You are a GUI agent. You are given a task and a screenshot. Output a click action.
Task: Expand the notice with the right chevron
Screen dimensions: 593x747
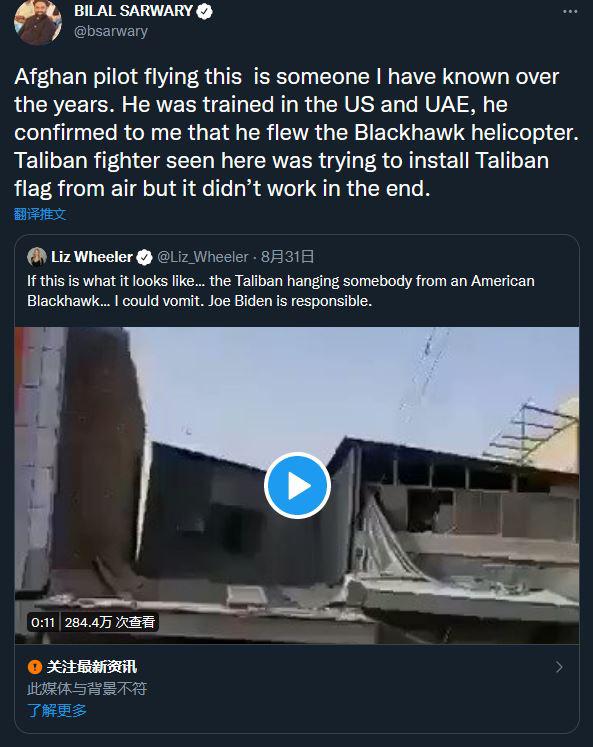click(559, 667)
